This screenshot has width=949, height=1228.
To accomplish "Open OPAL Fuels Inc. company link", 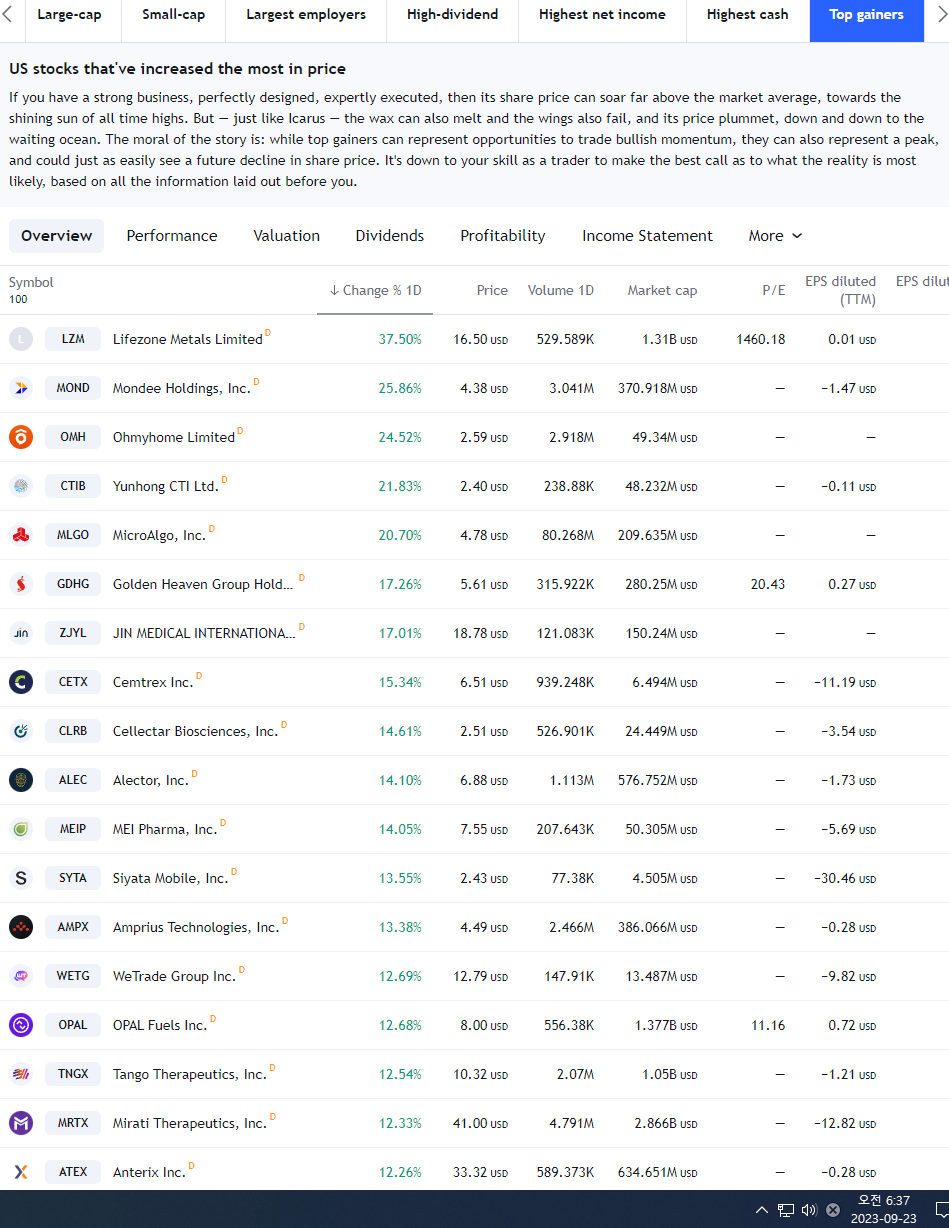I will (160, 1025).
